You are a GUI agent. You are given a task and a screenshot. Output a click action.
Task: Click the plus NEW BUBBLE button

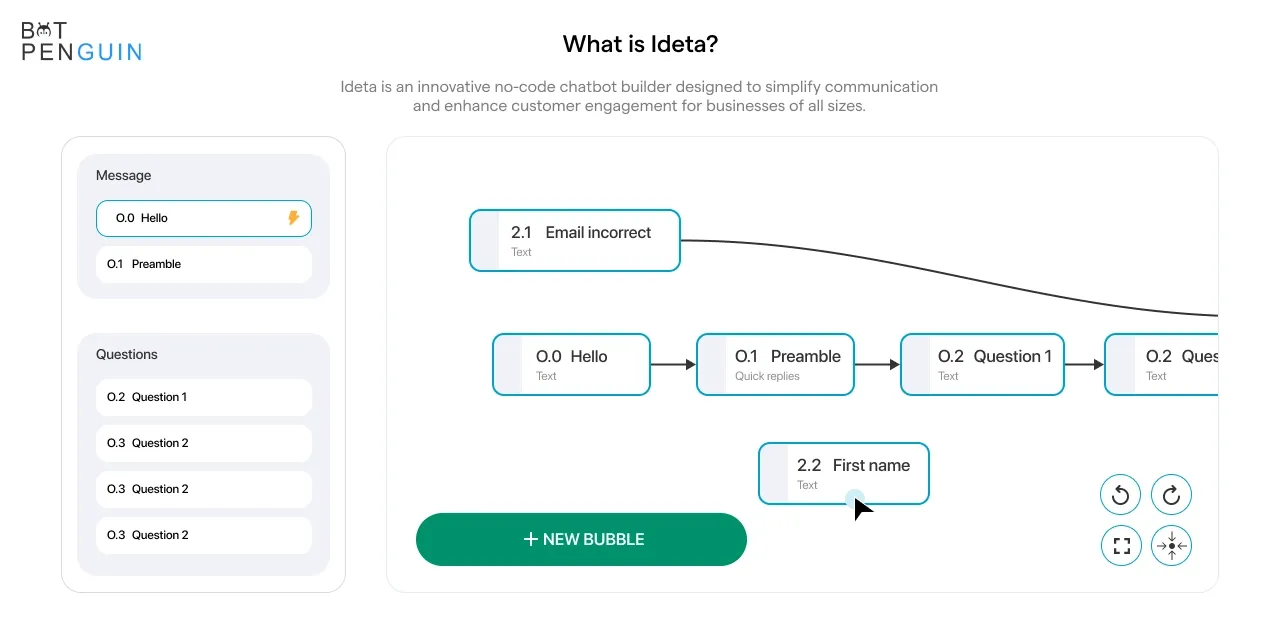coord(581,539)
